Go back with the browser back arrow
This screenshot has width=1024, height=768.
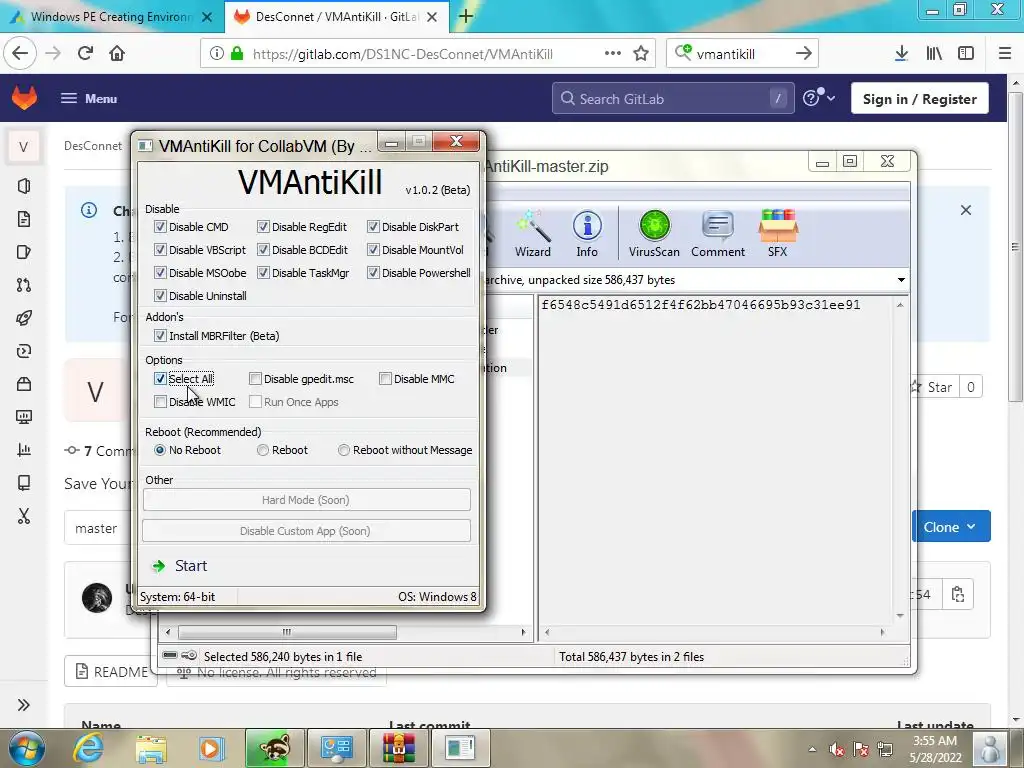coord(20,53)
